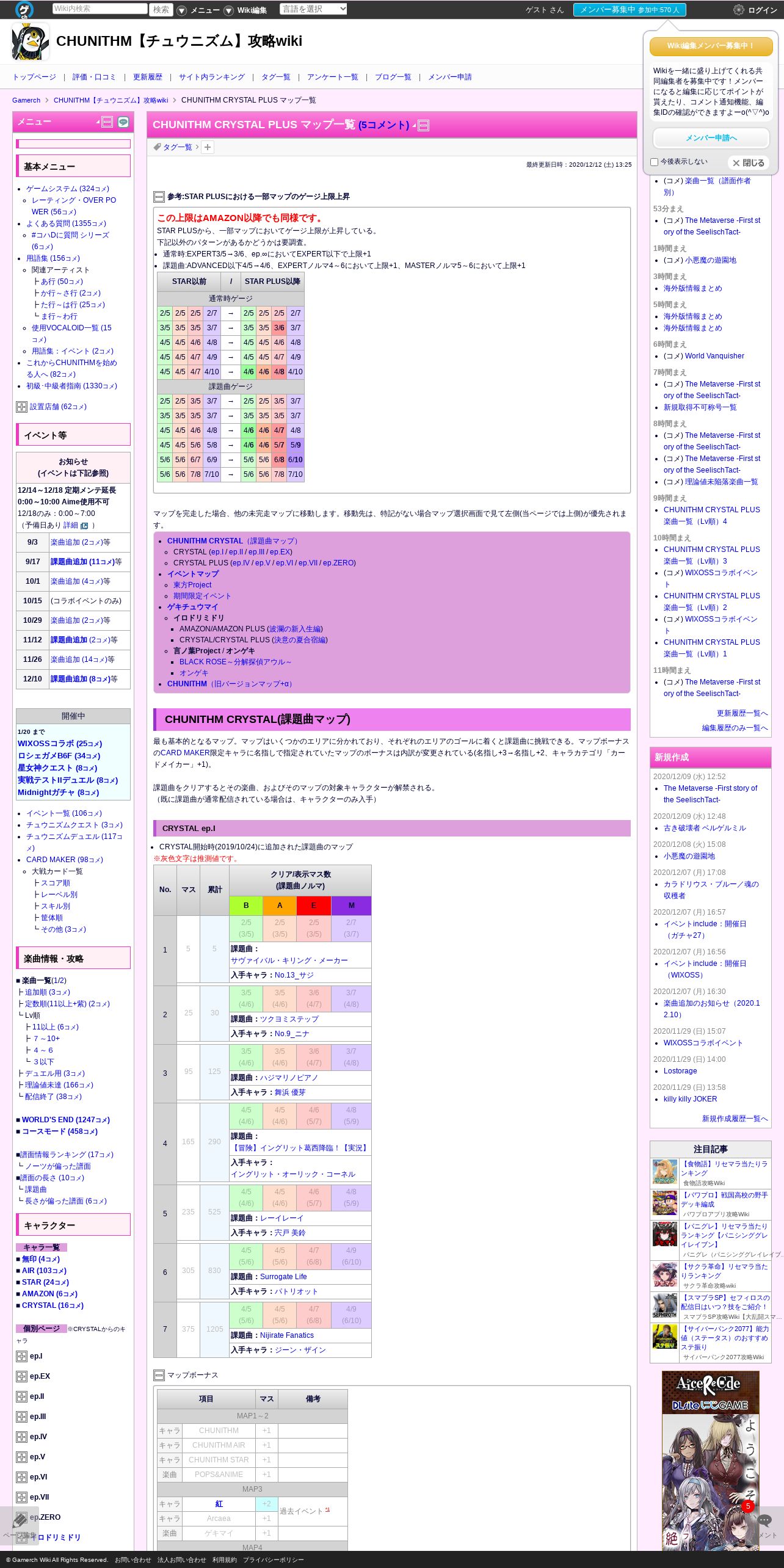Click the purple M difficulty header cell

point(351,906)
